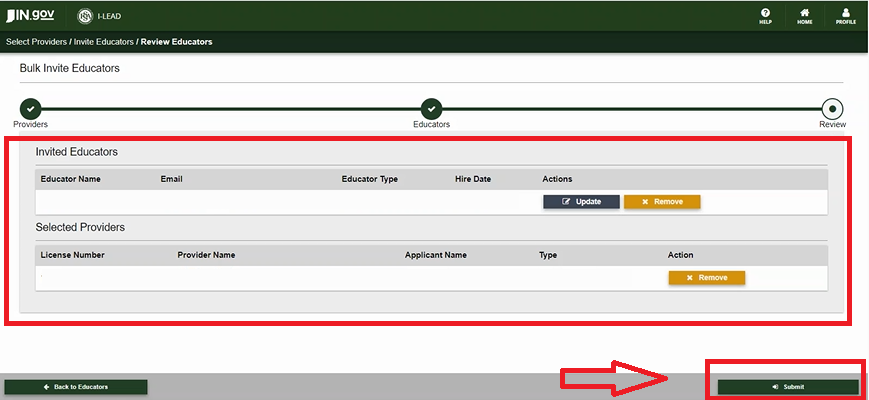Click the Educator Name column header
The width and height of the screenshot is (869, 400).
[70, 179]
